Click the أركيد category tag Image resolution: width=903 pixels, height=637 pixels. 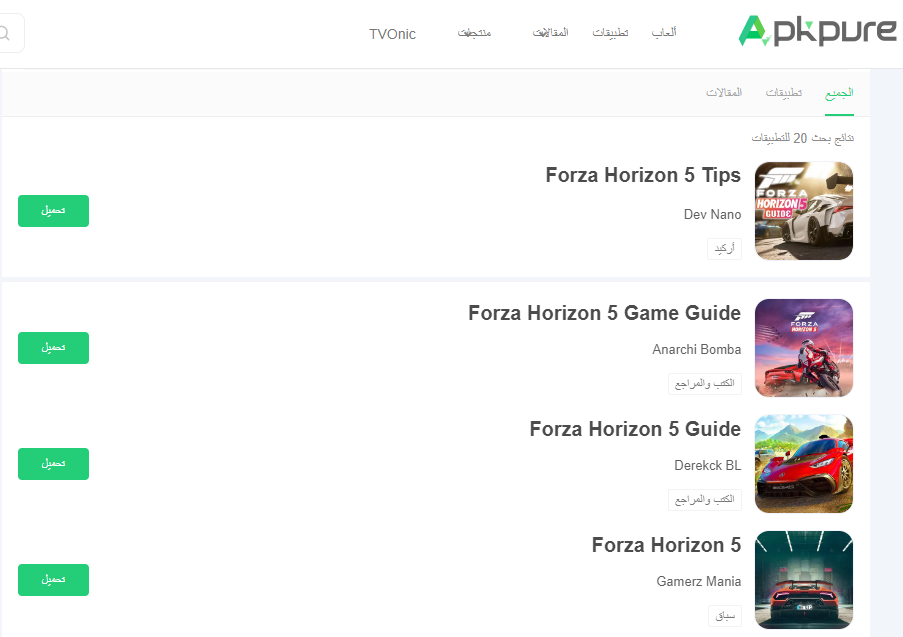pyautogui.click(x=724, y=249)
